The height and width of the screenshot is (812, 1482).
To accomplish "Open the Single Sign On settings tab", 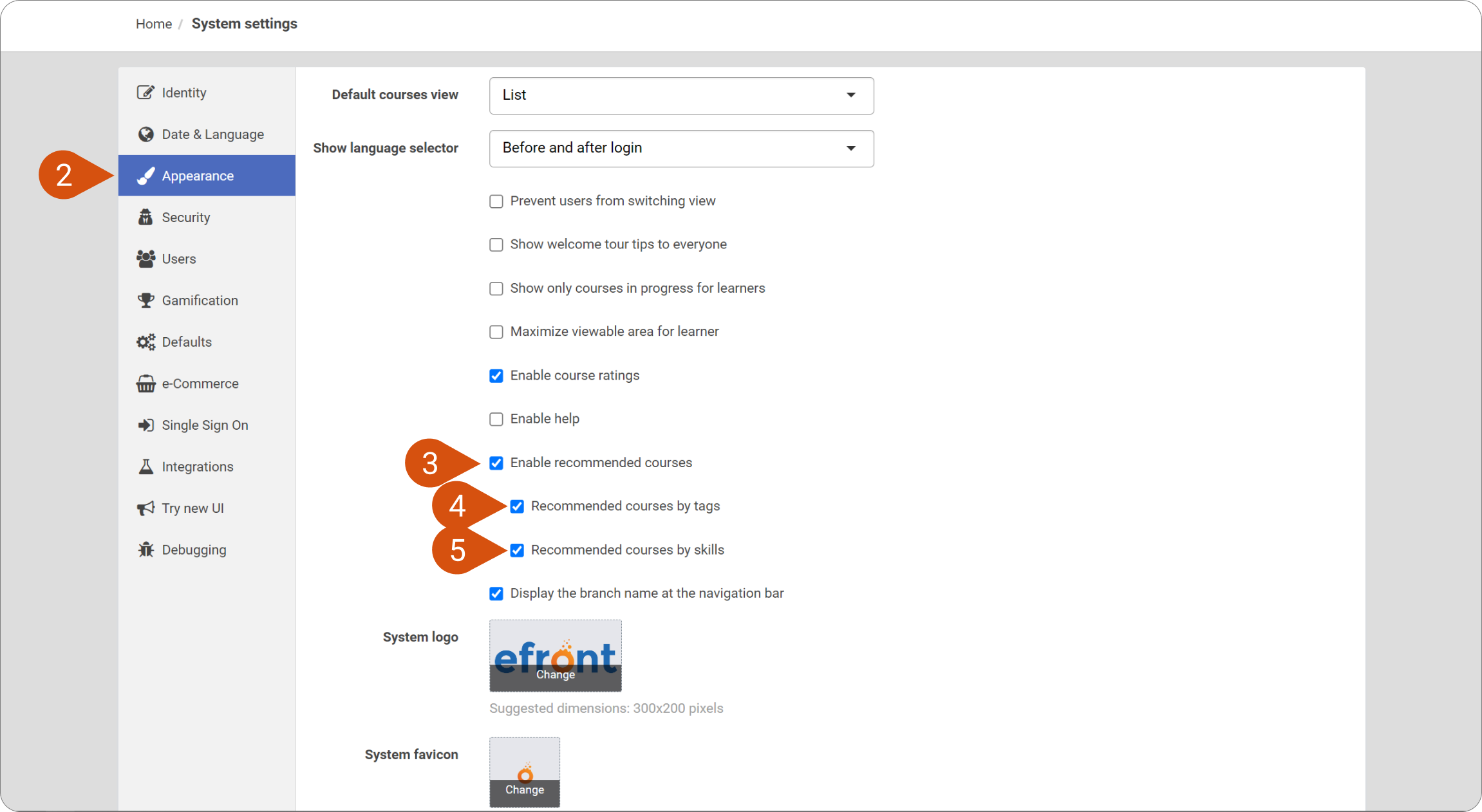I will click(205, 425).
